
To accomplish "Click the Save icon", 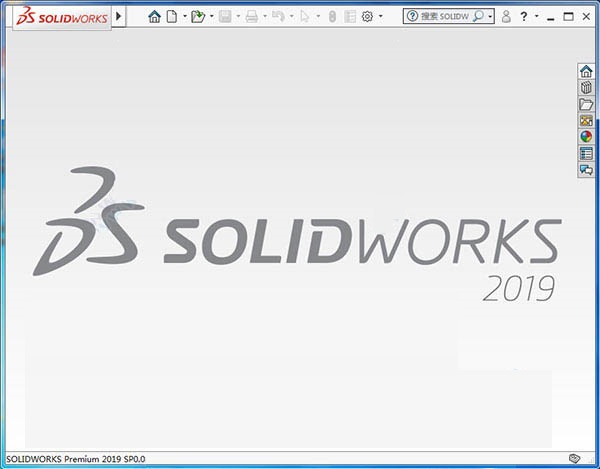I will [x=225, y=16].
